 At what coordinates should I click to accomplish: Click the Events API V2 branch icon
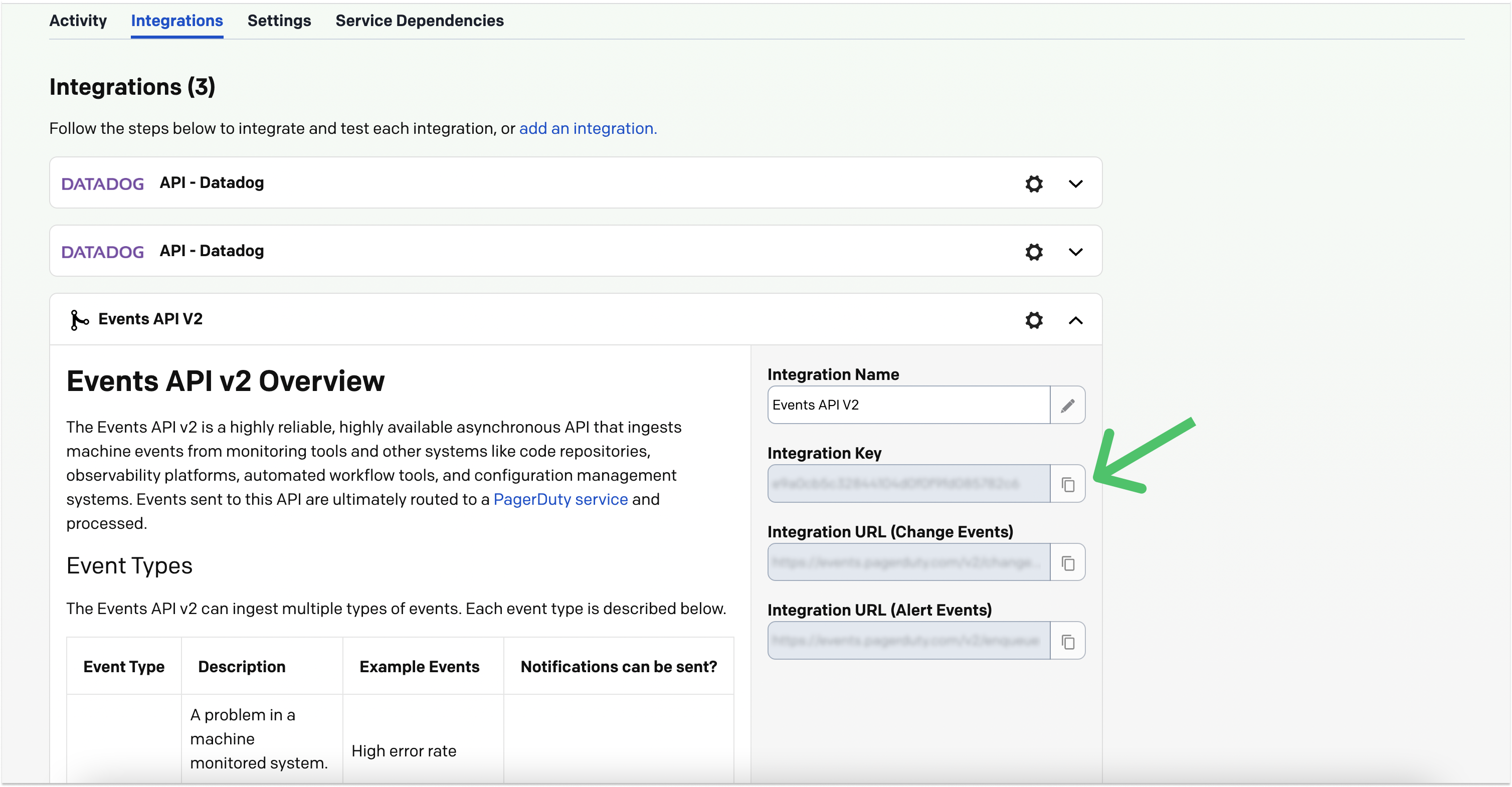pyautogui.click(x=79, y=320)
